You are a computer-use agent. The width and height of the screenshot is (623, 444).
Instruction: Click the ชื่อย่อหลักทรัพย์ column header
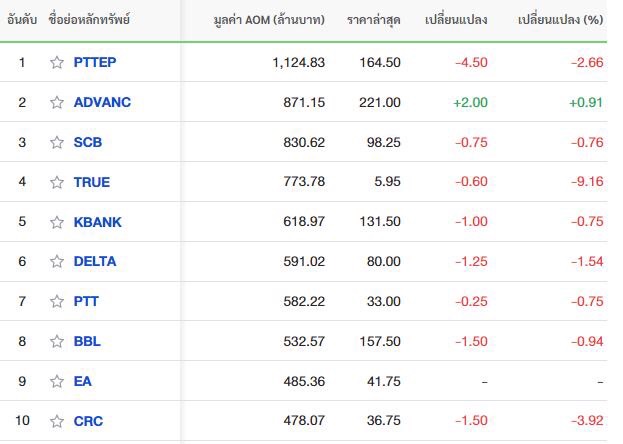(x=89, y=19)
